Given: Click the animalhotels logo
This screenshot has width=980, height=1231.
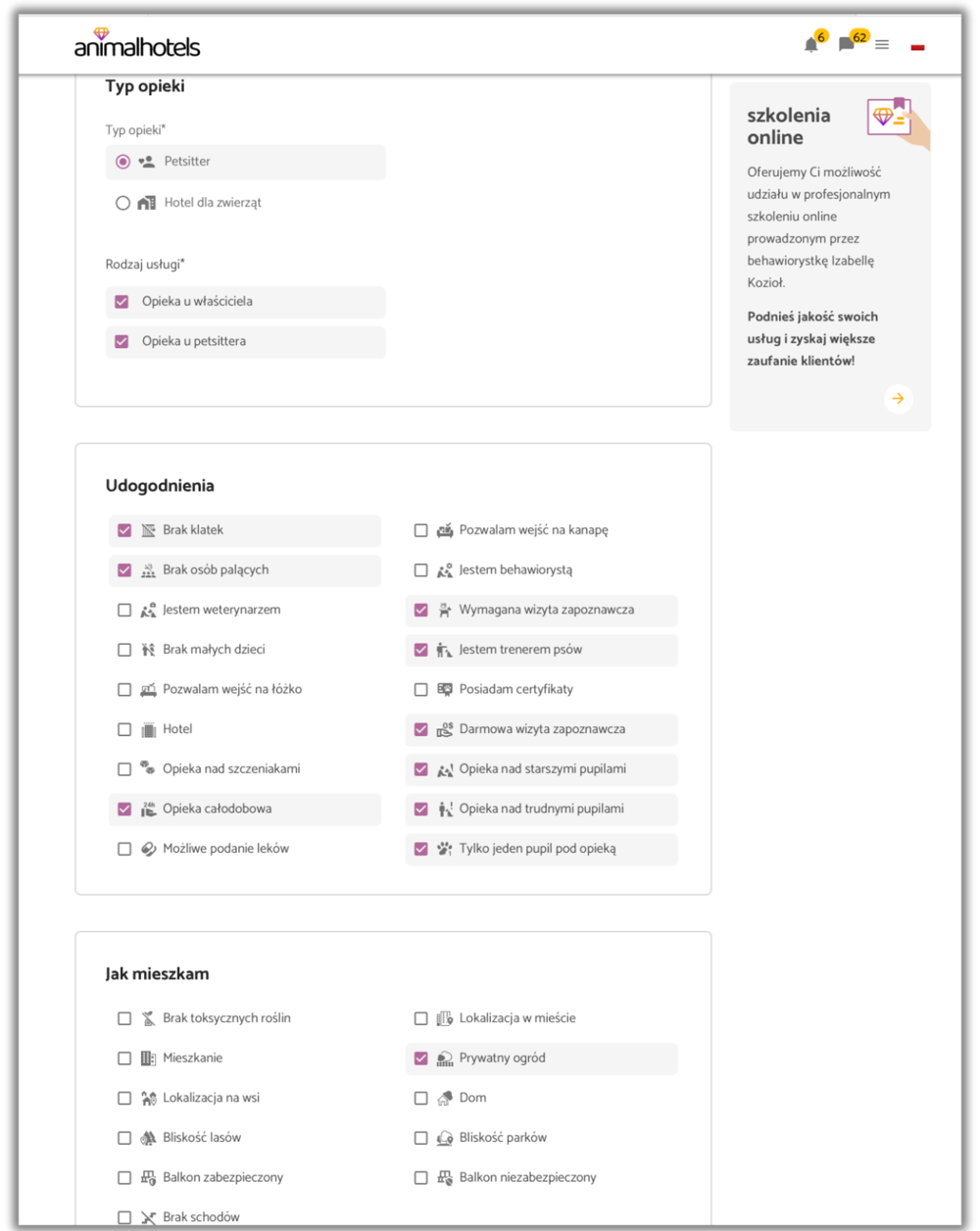Looking at the screenshot, I should pyautogui.click(x=137, y=43).
